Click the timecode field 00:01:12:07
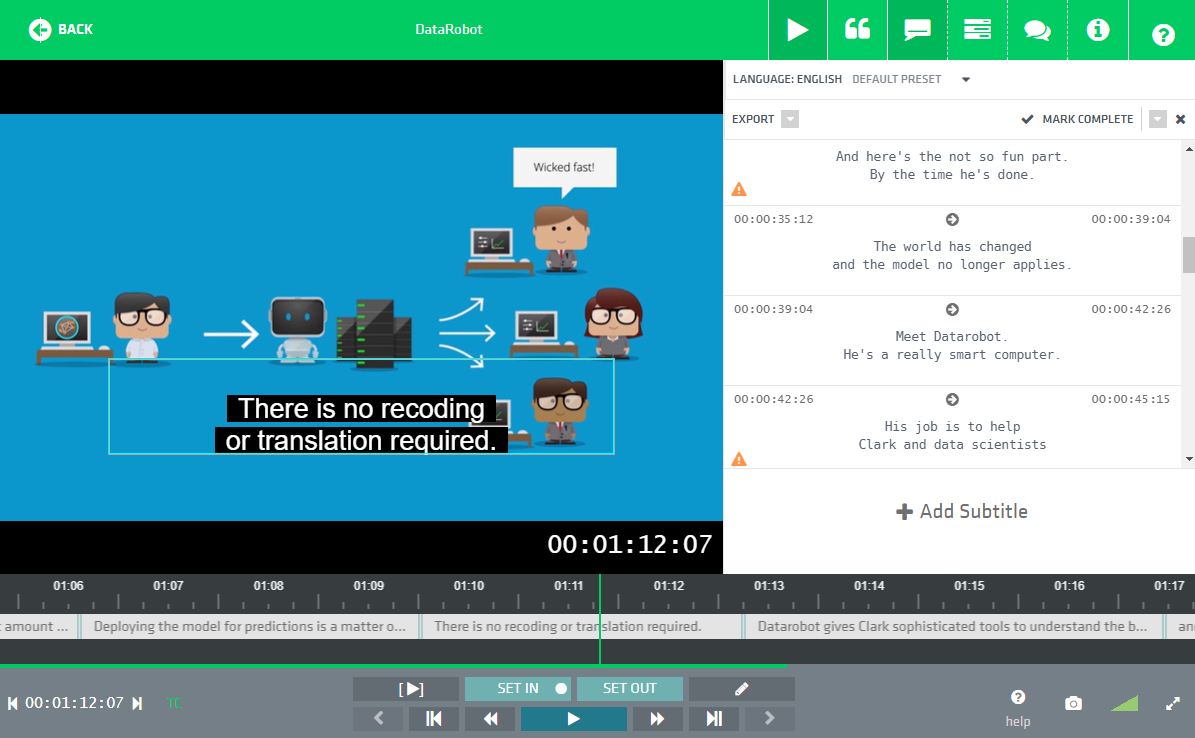The height and width of the screenshot is (738, 1195). (74, 703)
